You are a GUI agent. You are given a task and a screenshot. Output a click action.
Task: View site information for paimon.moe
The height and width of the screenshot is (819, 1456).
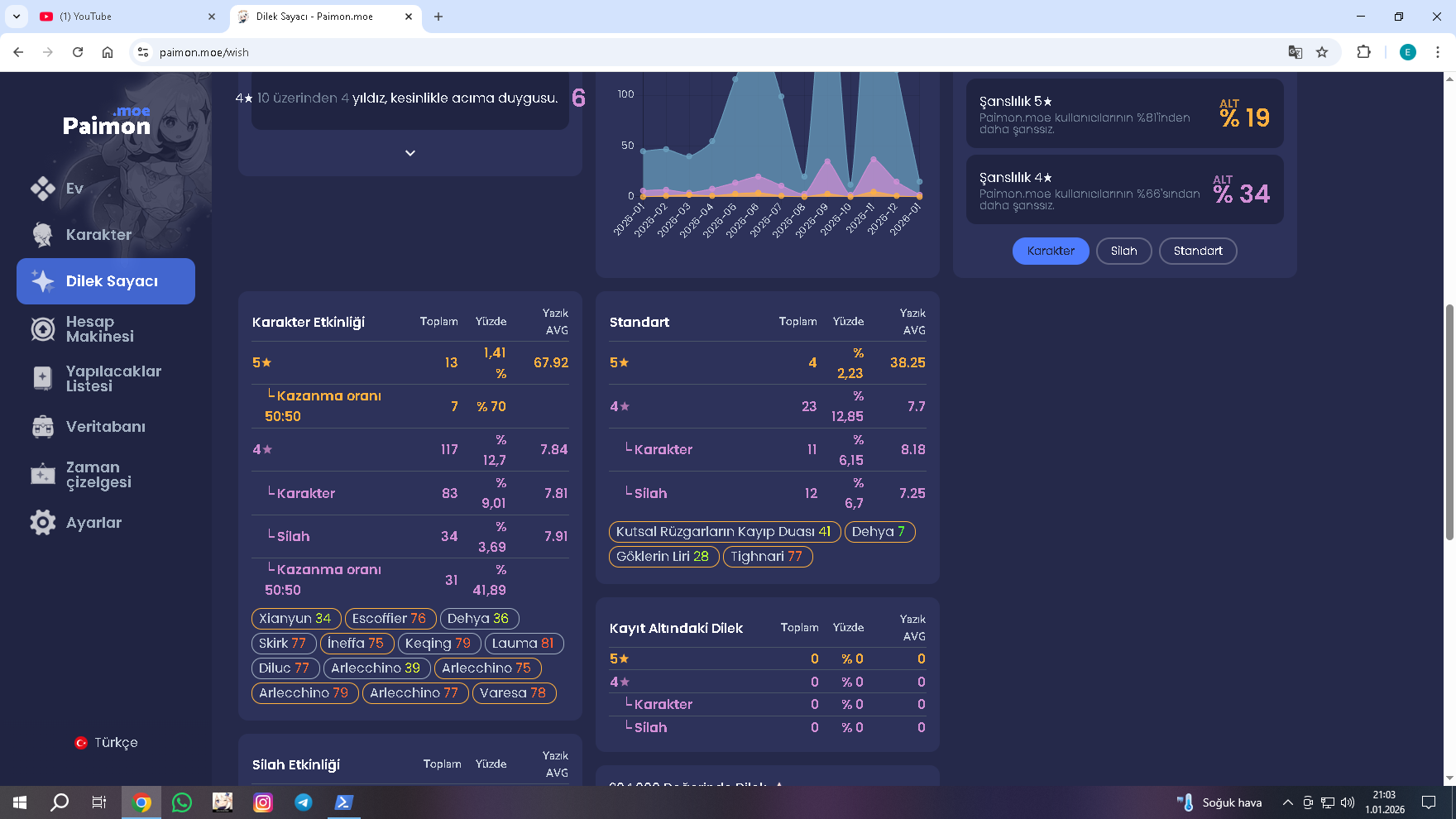tap(143, 52)
